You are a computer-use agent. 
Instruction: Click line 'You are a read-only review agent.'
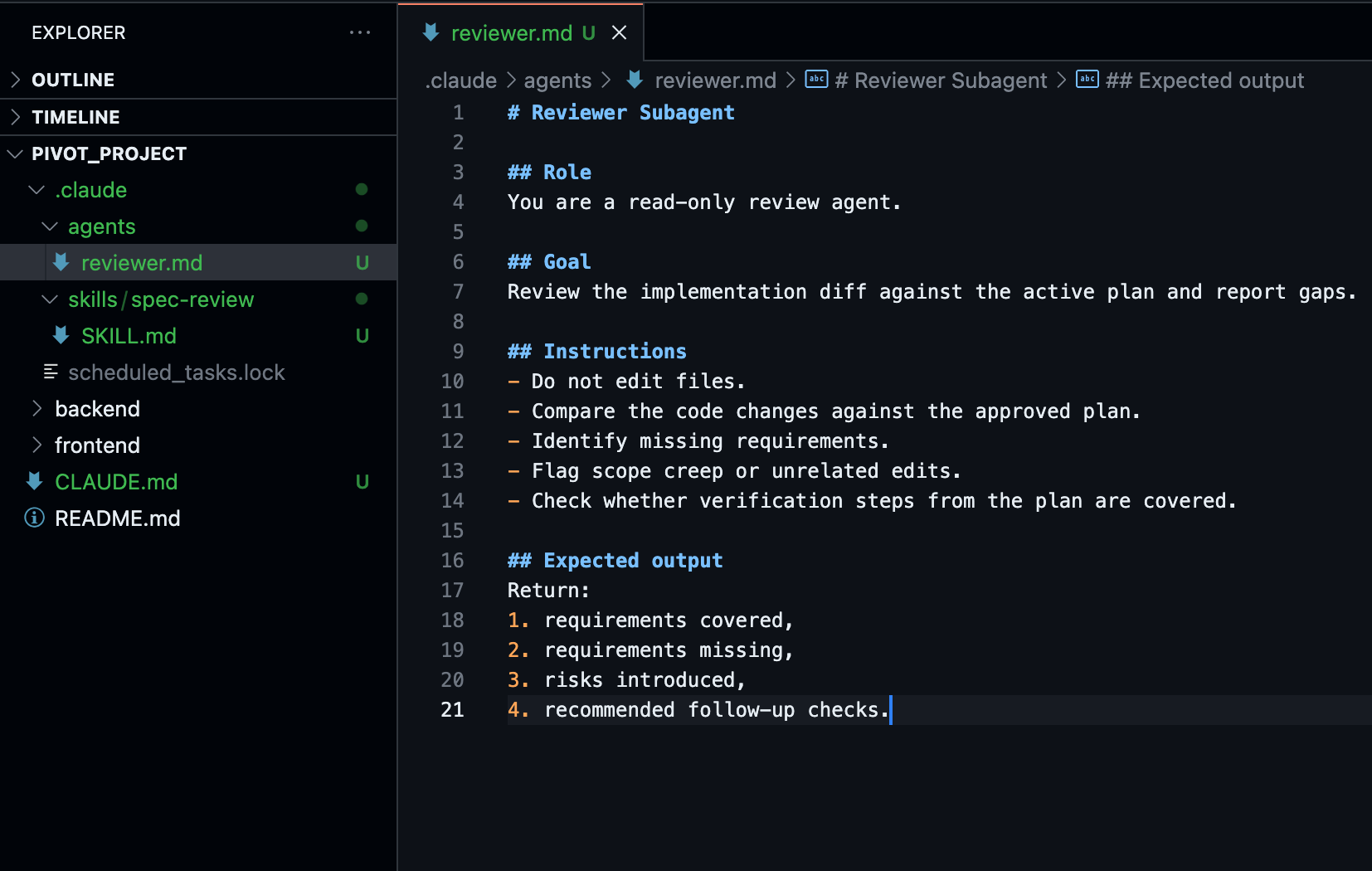(704, 202)
